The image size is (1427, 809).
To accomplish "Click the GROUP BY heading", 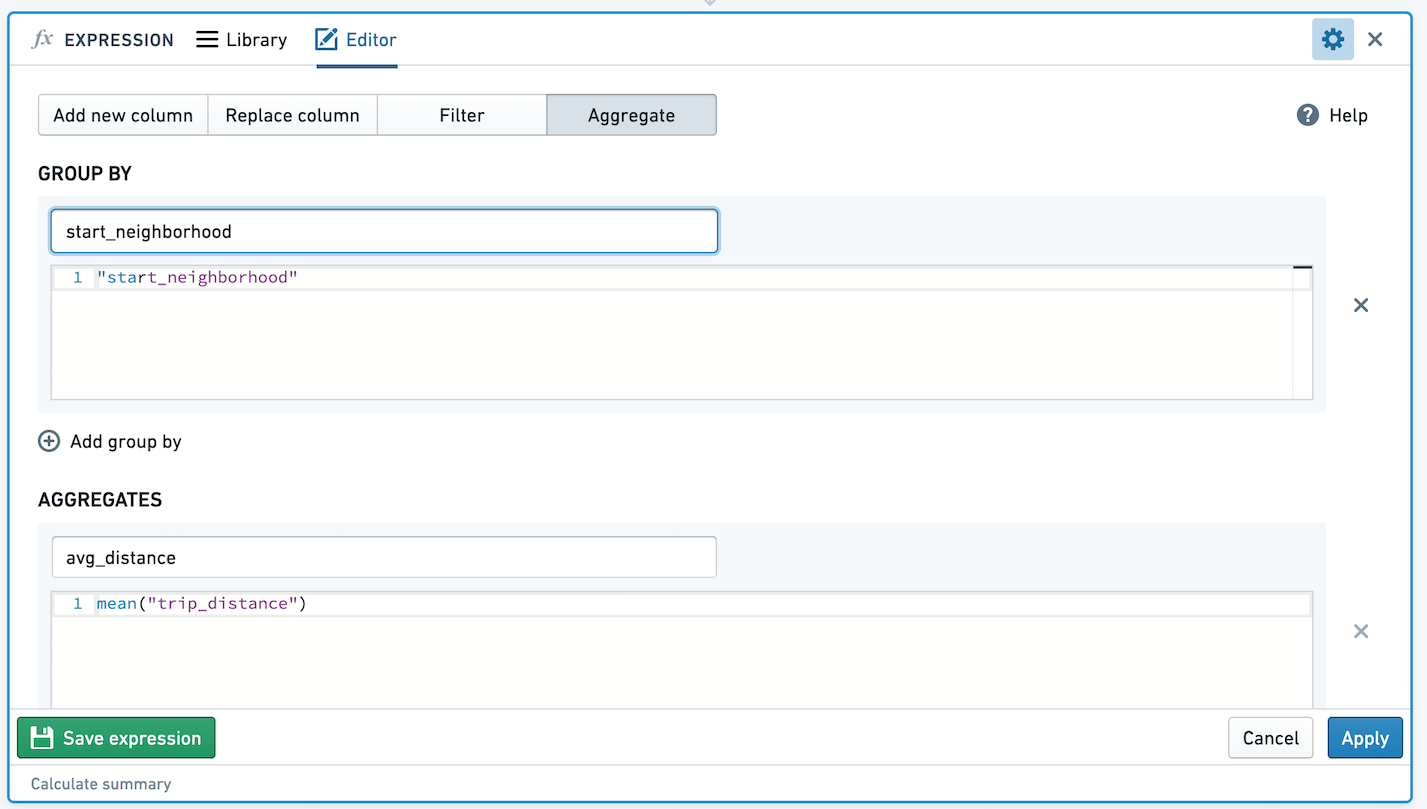I will tap(85, 173).
